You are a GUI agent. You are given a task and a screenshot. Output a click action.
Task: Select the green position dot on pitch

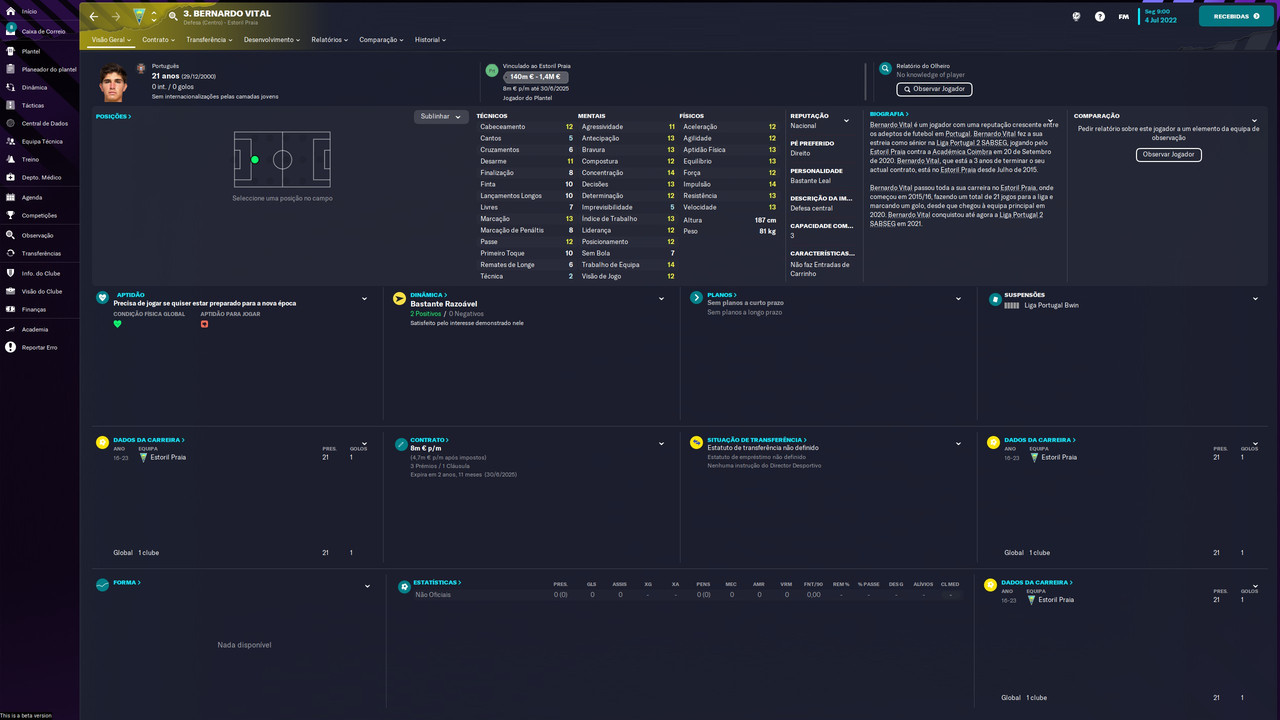pyautogui.click(x=255, y=159)
